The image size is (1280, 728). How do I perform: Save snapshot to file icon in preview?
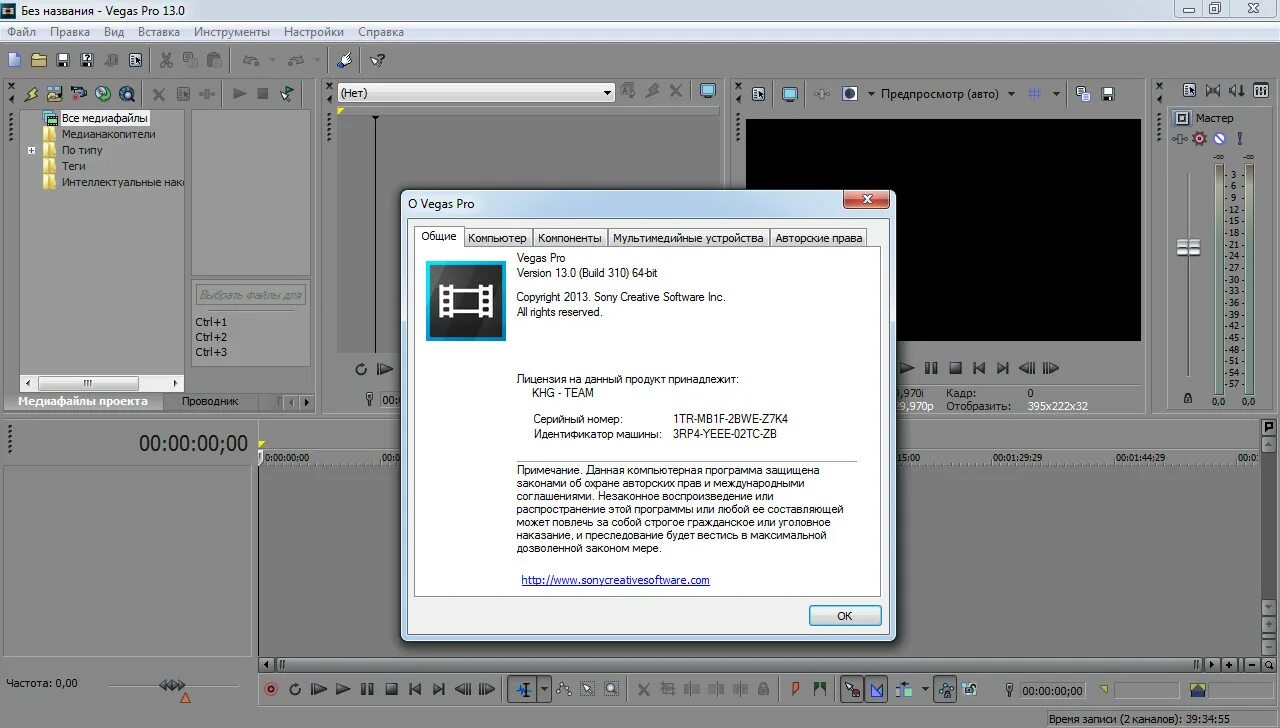point(1108,94)
